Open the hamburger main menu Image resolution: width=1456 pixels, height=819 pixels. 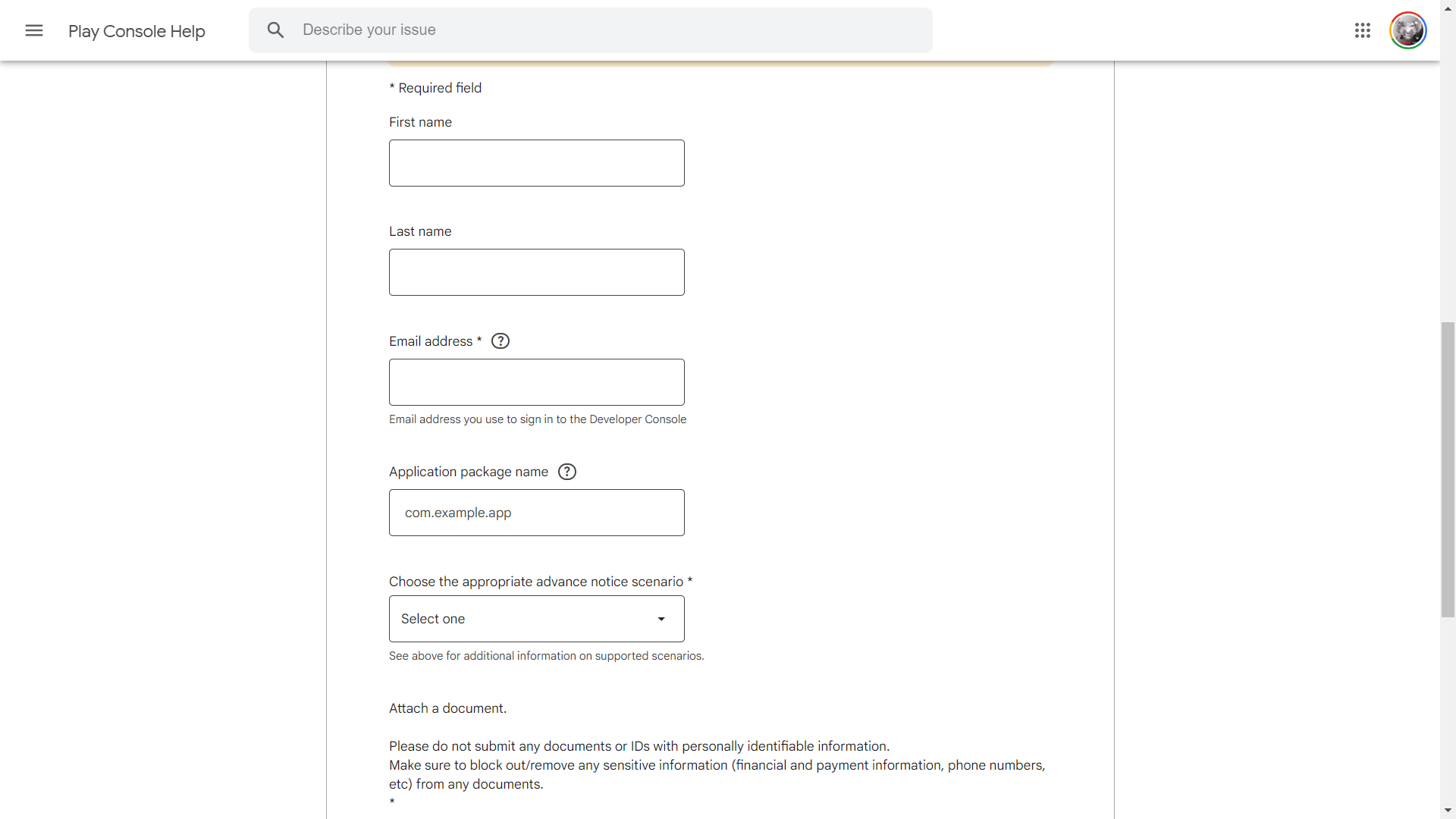(x=34, y=30)
